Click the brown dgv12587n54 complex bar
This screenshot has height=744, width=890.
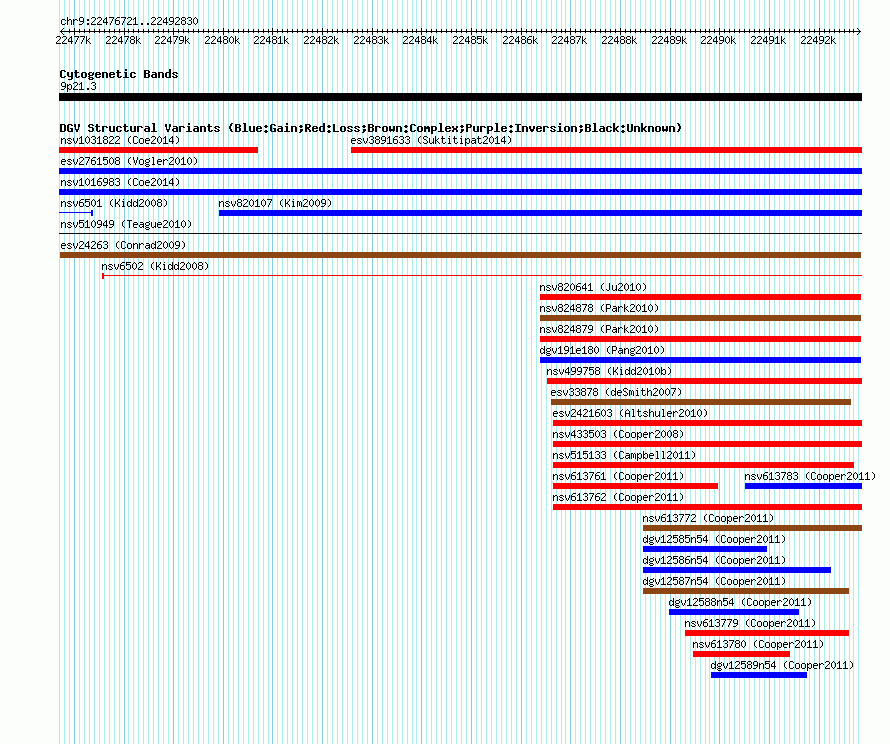(746, 591)
